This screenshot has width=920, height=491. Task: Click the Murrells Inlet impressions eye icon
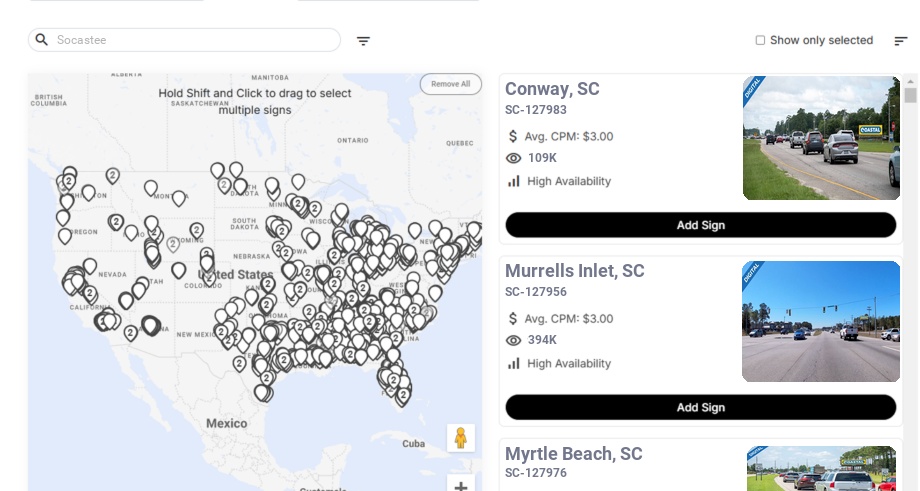[x=514, y=340]
